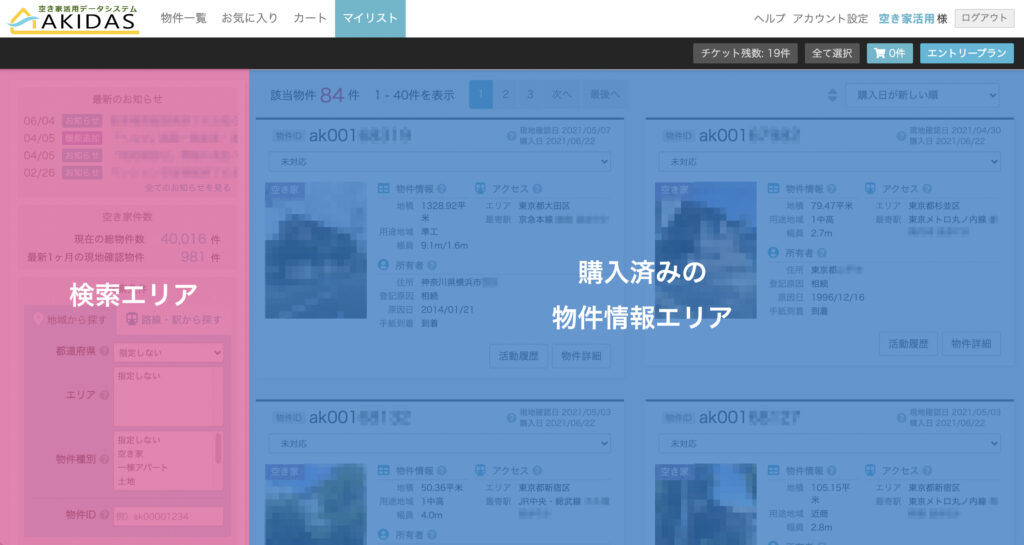Go to page 2 of results

(505, 95)
